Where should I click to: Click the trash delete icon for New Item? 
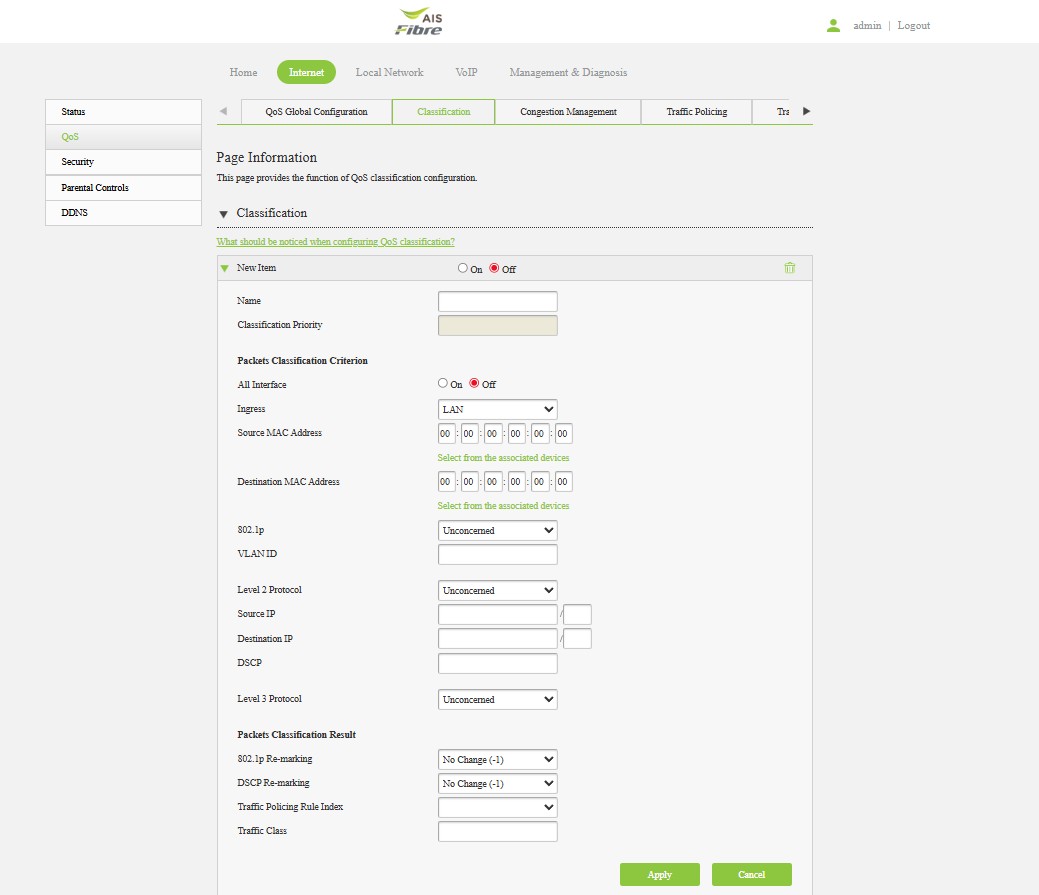[x=789, y=268]
